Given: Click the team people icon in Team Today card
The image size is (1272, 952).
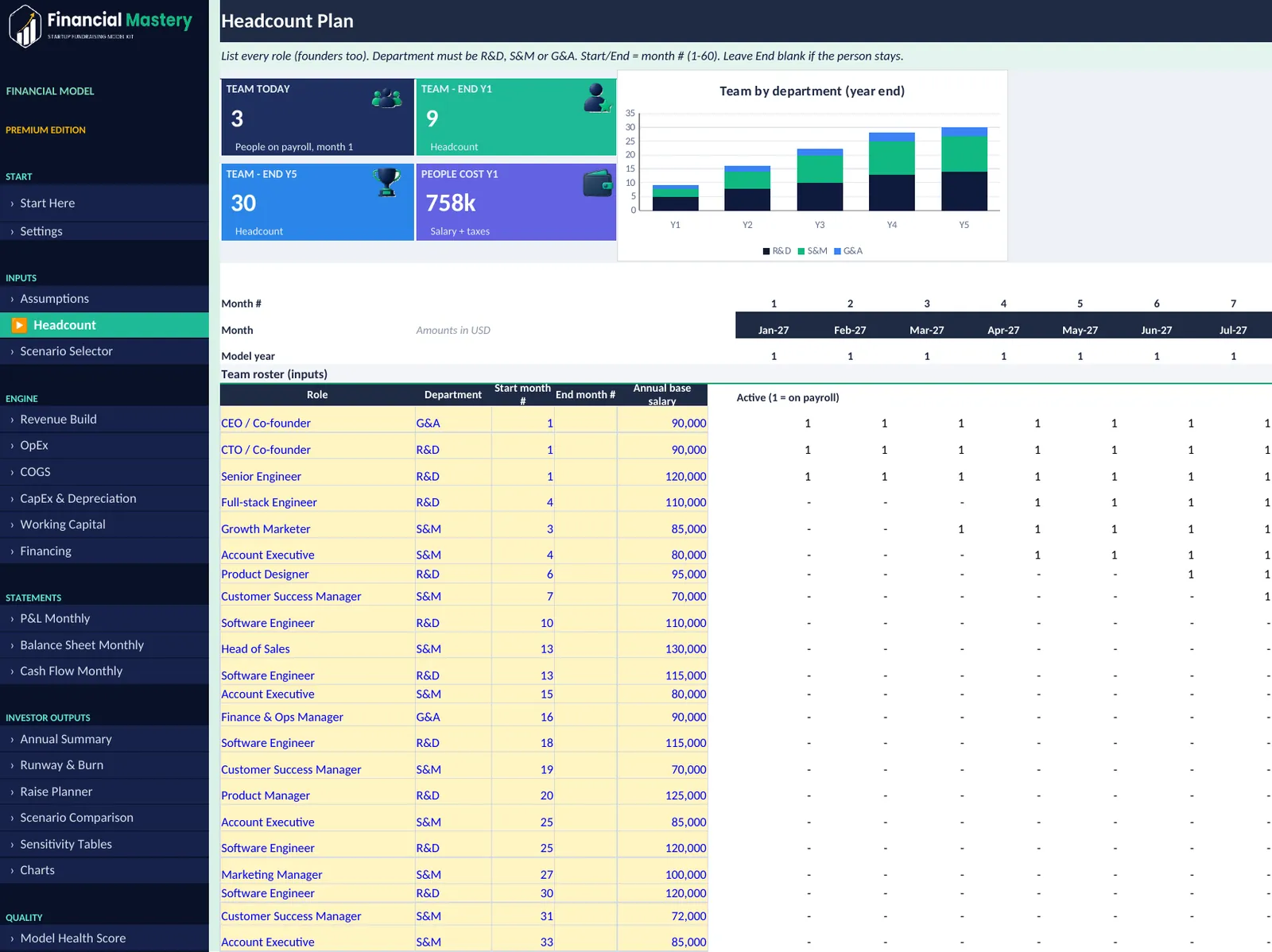Looking at the screenshot, I should [386, 99].
